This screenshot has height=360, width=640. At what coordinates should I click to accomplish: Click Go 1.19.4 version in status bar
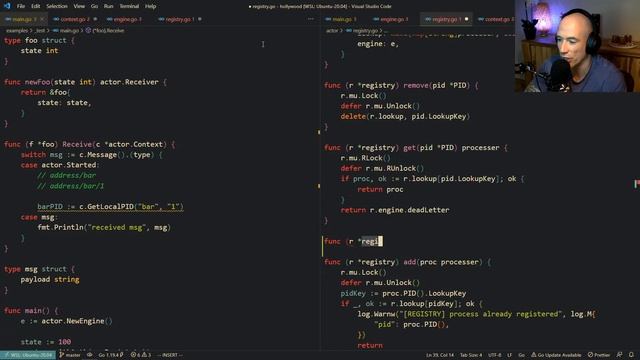click(110, 355)
